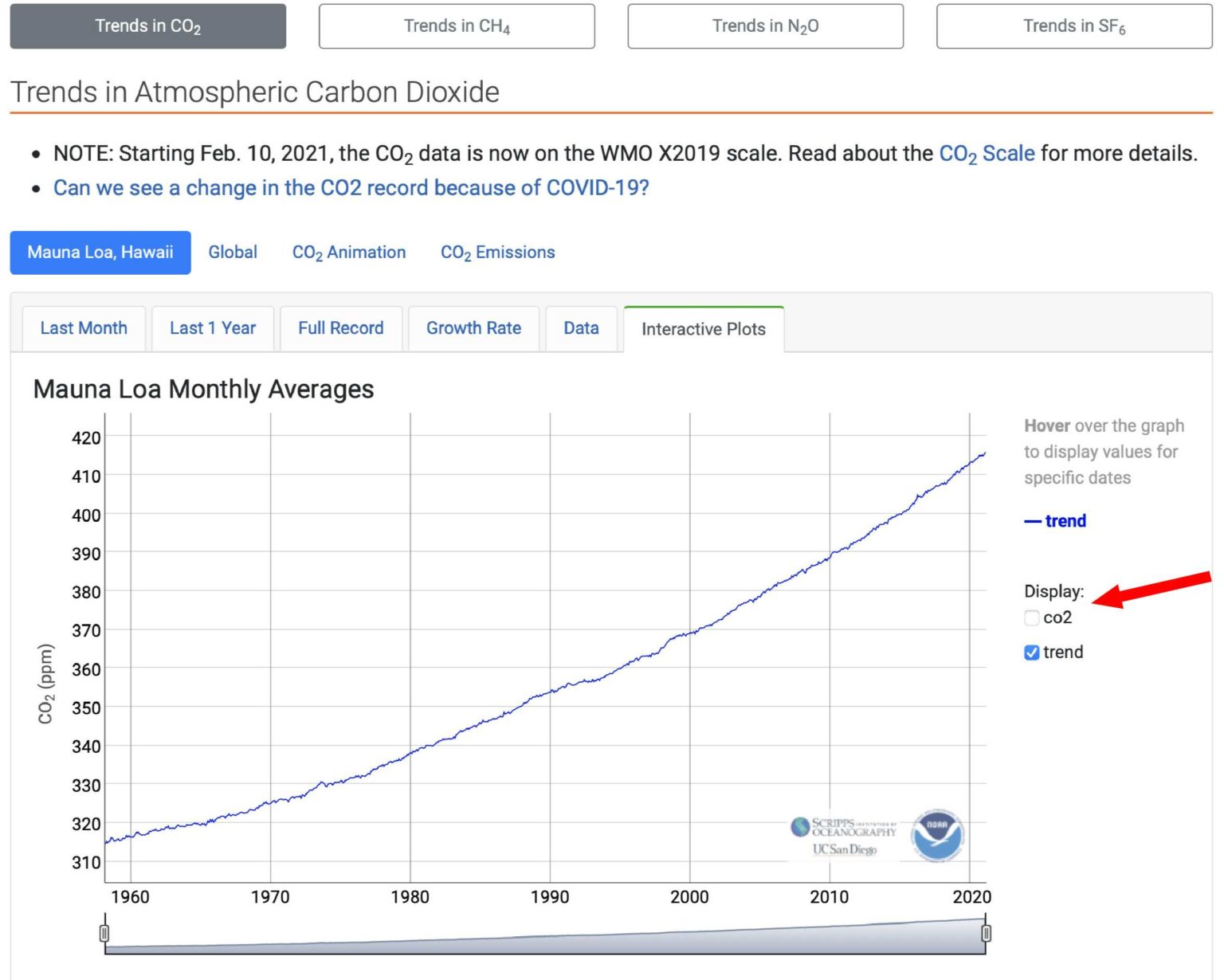
Task: Open the COVID-19 CO2 record link
Action: pyautogui.click(x=351, y=188)
